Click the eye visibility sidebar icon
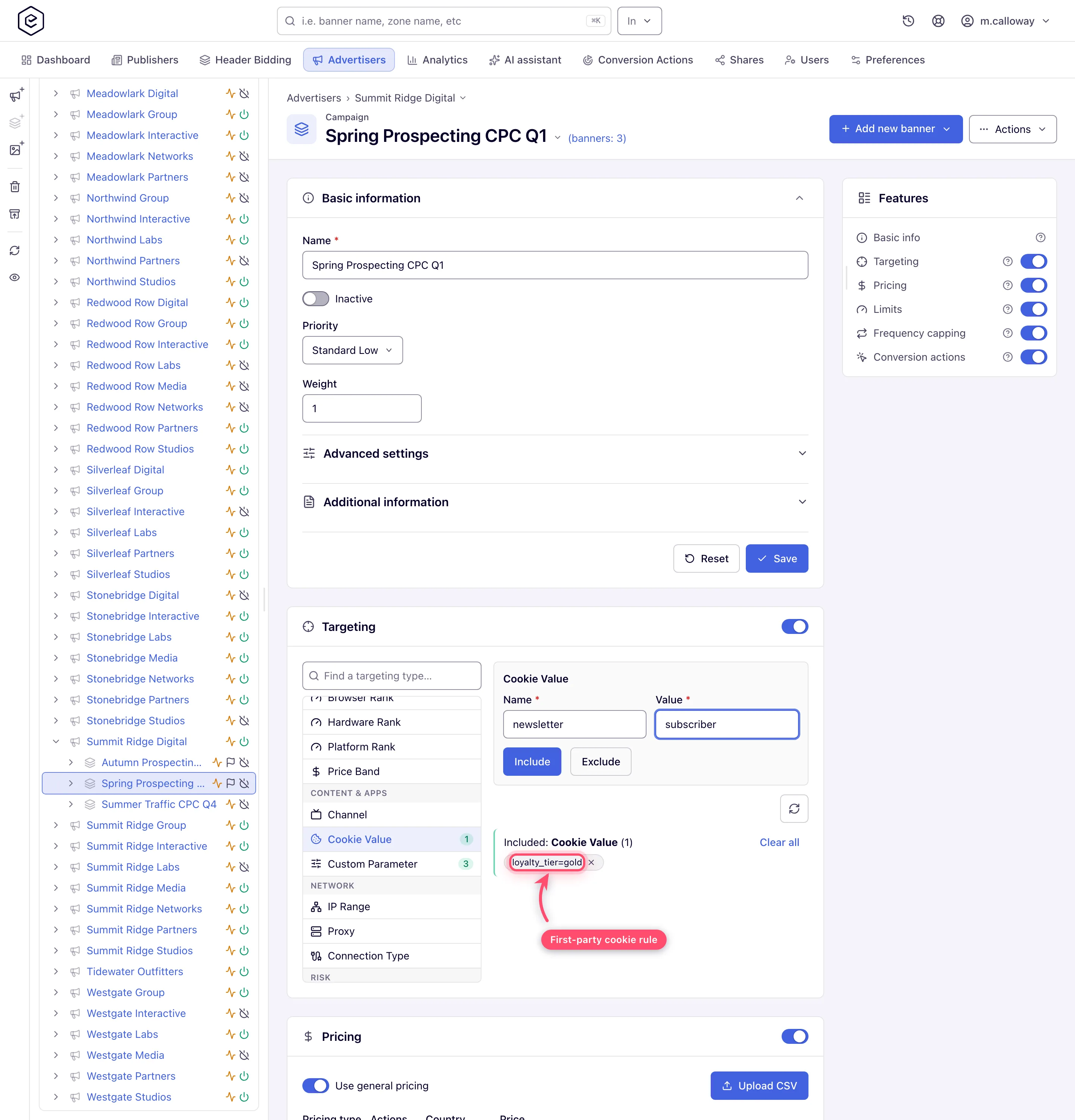This screenshot has height=1120, width=1075. pos(15,278)
